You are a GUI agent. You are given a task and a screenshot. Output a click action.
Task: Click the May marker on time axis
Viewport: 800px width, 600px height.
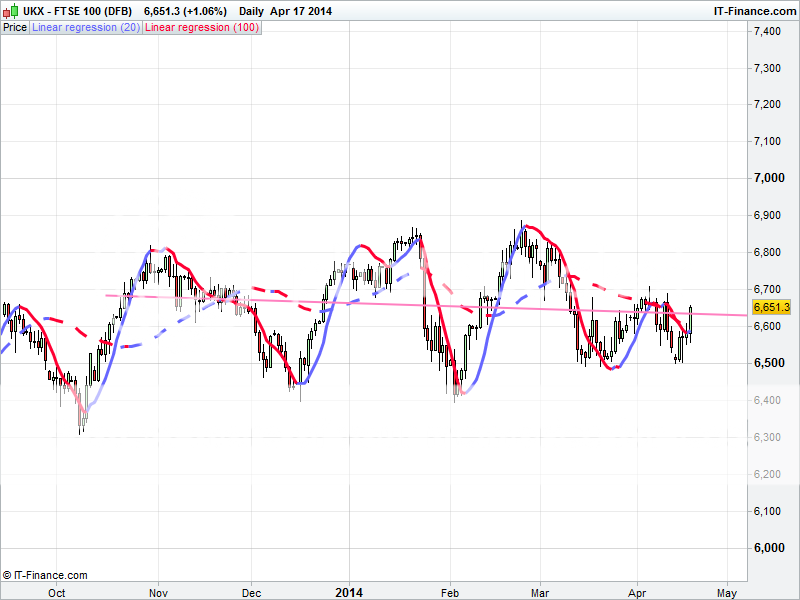click(x=731, y=592)
